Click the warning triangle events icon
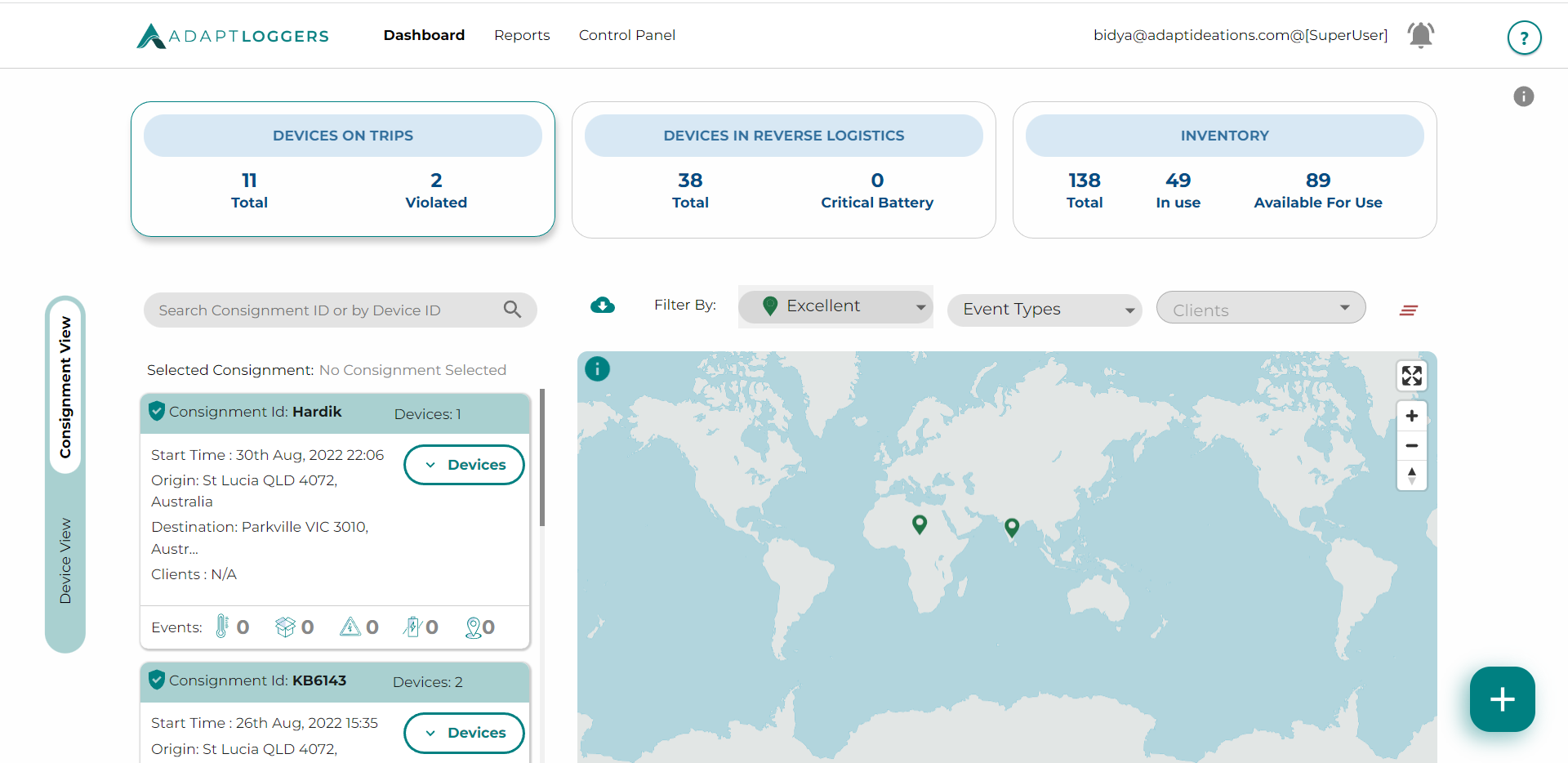Screen dimensions: 1568x763 click(350, 627)
